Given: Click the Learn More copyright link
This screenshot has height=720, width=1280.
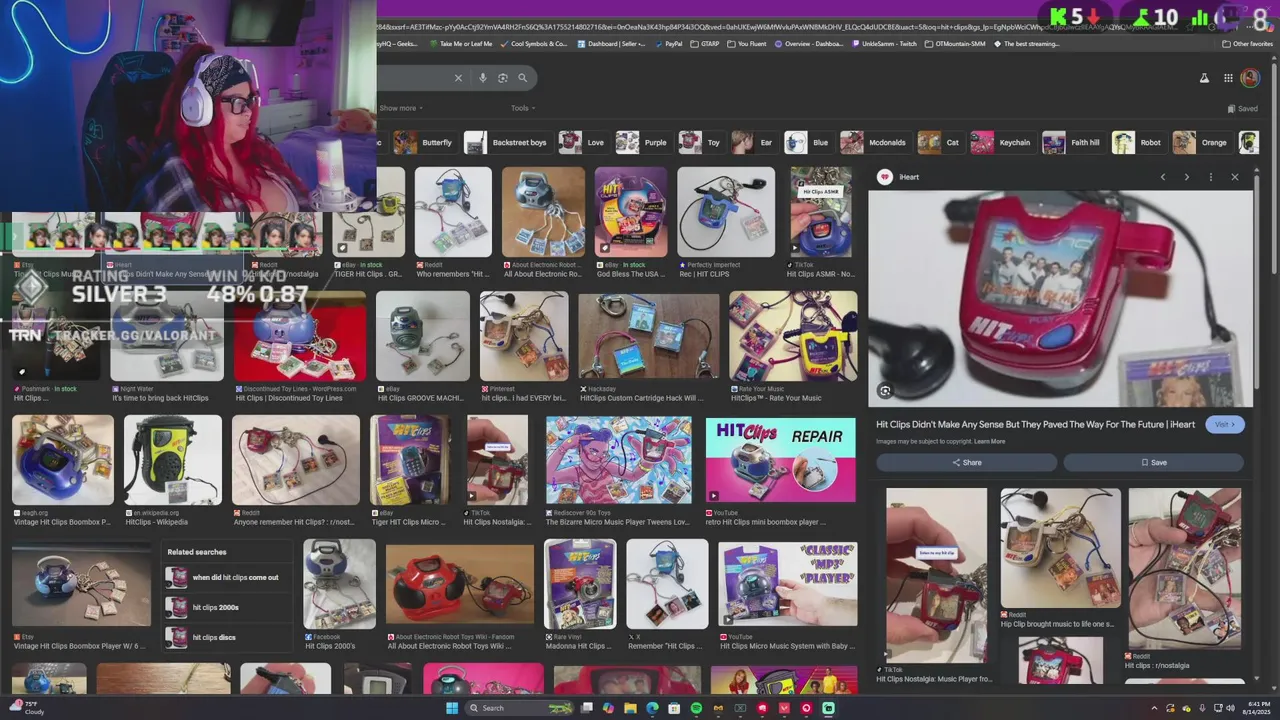Looking at the screenshot, I should point(990,442).
